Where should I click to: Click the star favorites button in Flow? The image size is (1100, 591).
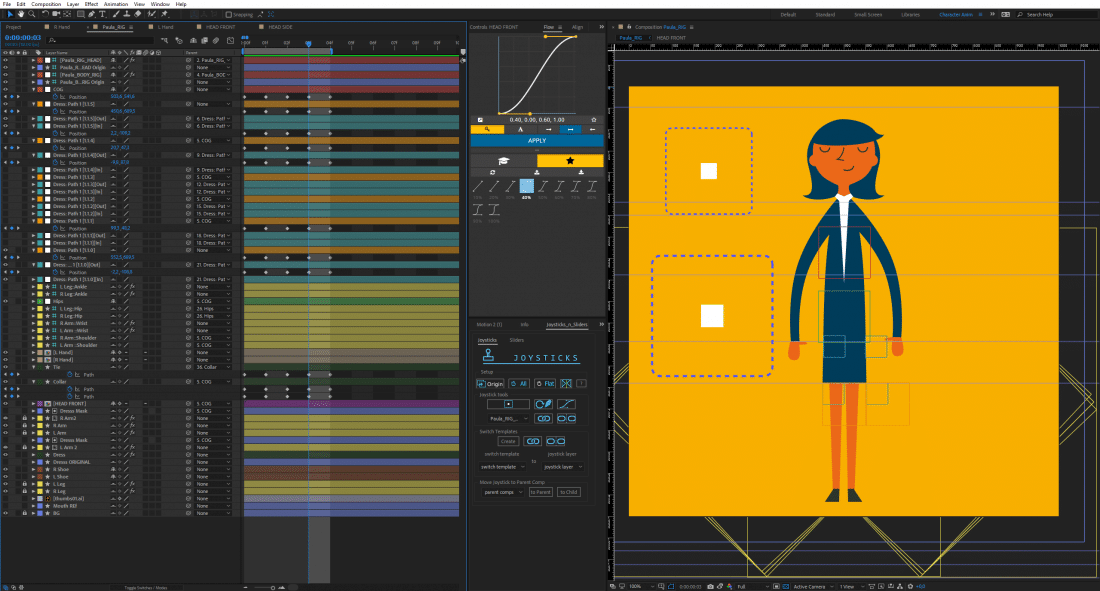(570, 160)
